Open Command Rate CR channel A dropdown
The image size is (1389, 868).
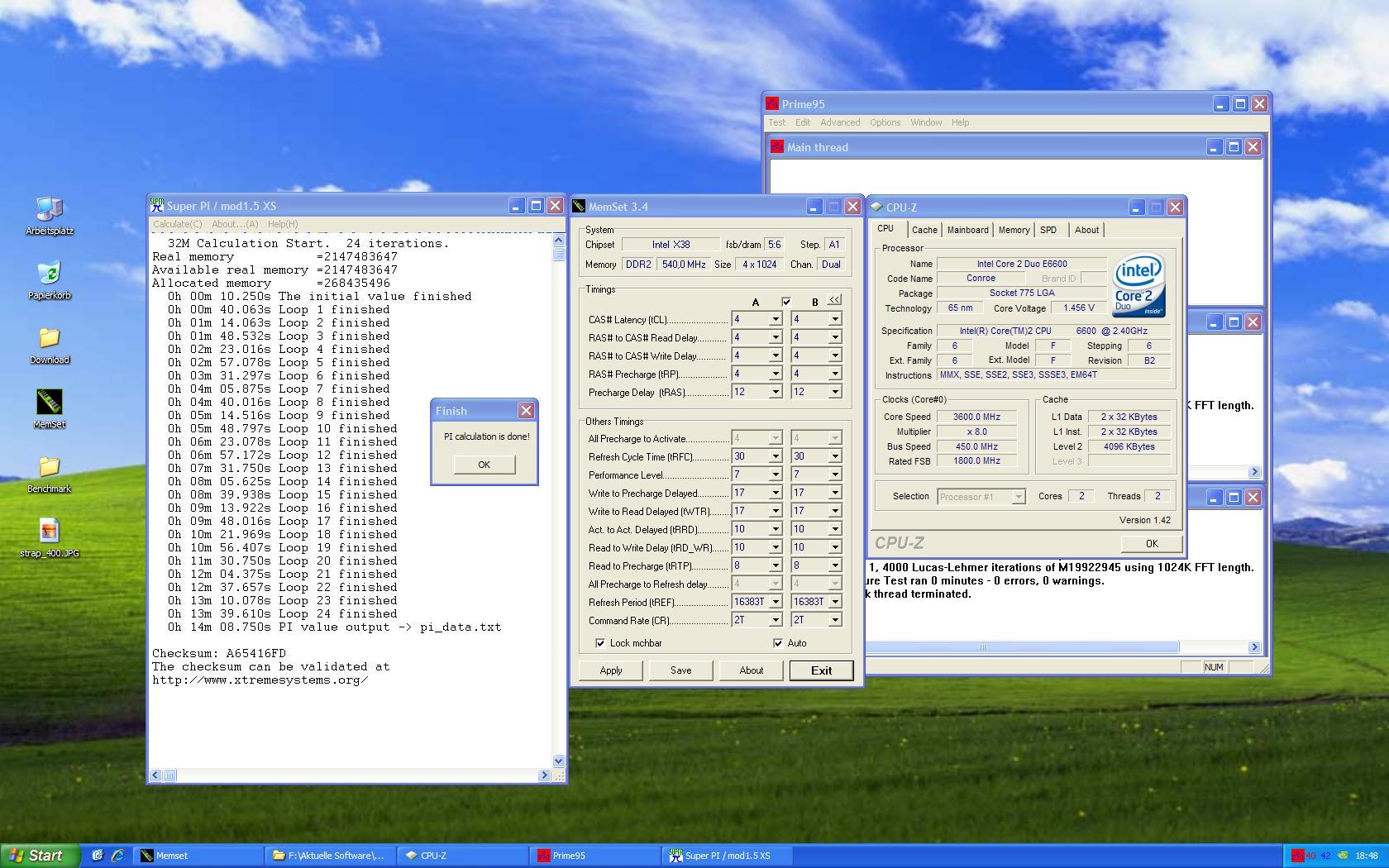pyautogui.click(x=776, y=620)
